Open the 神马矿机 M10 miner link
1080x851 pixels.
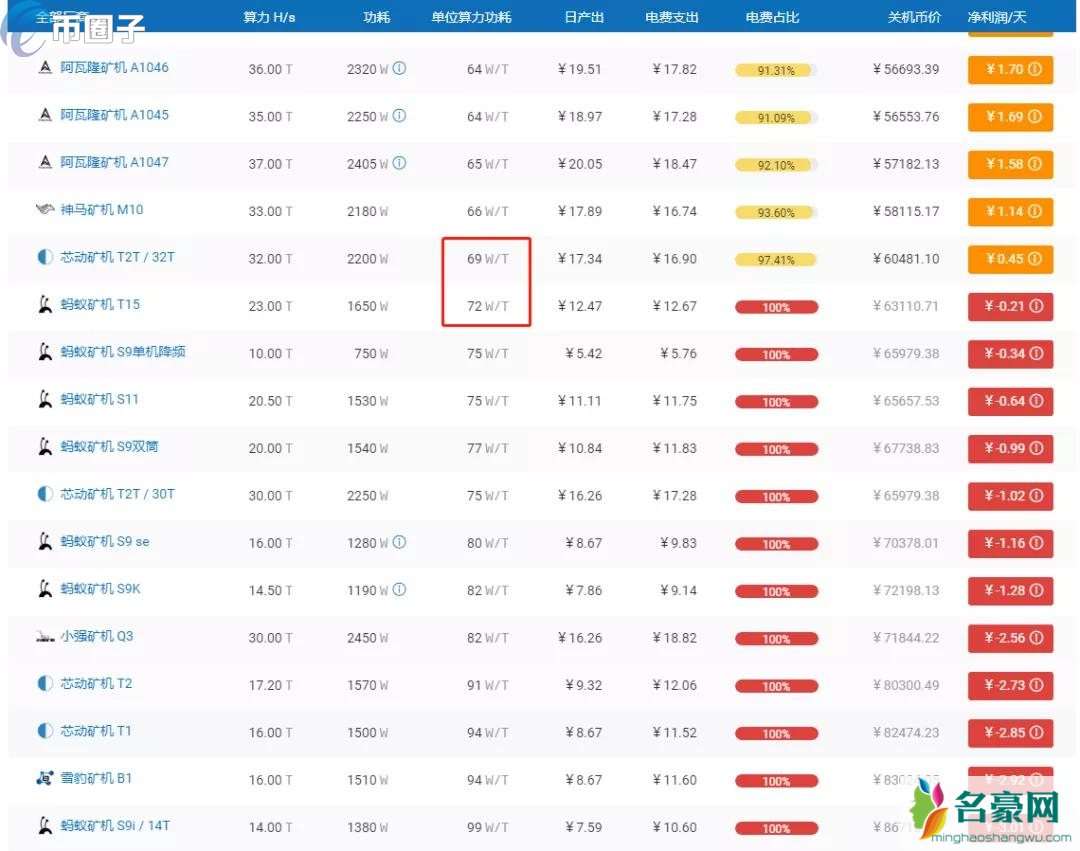102,209
